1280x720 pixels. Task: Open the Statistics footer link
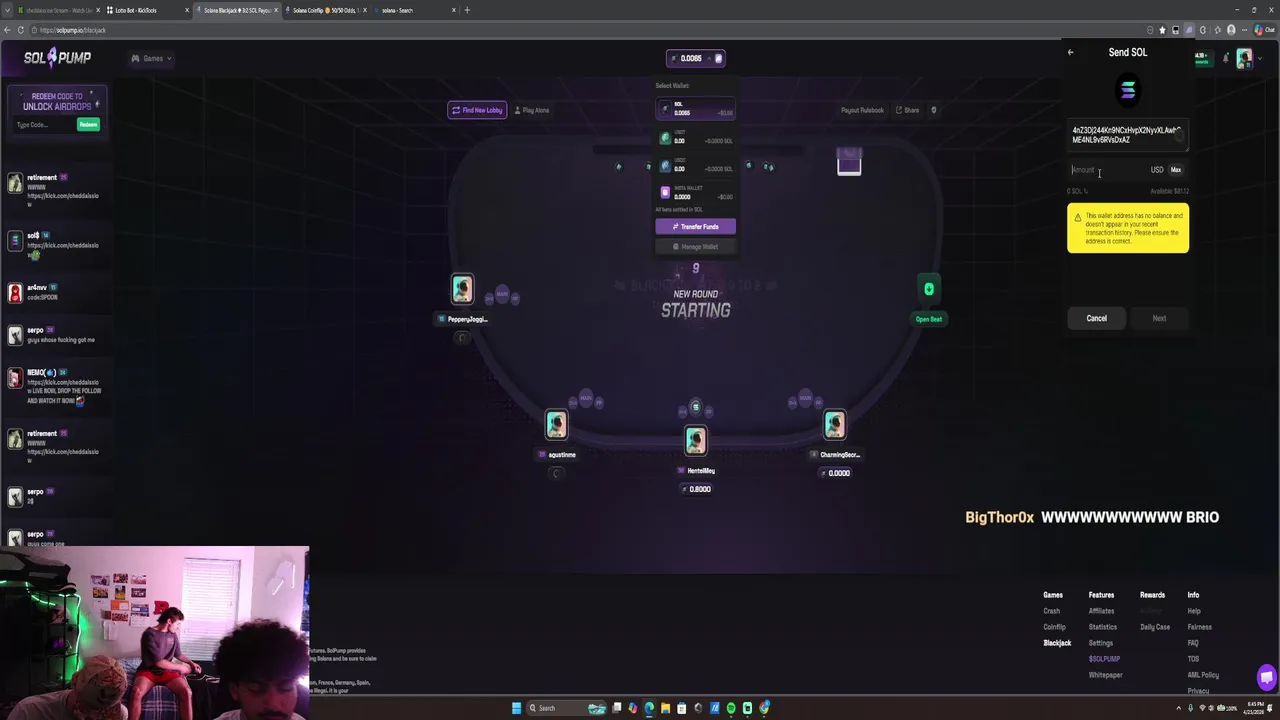point(1103,627)
